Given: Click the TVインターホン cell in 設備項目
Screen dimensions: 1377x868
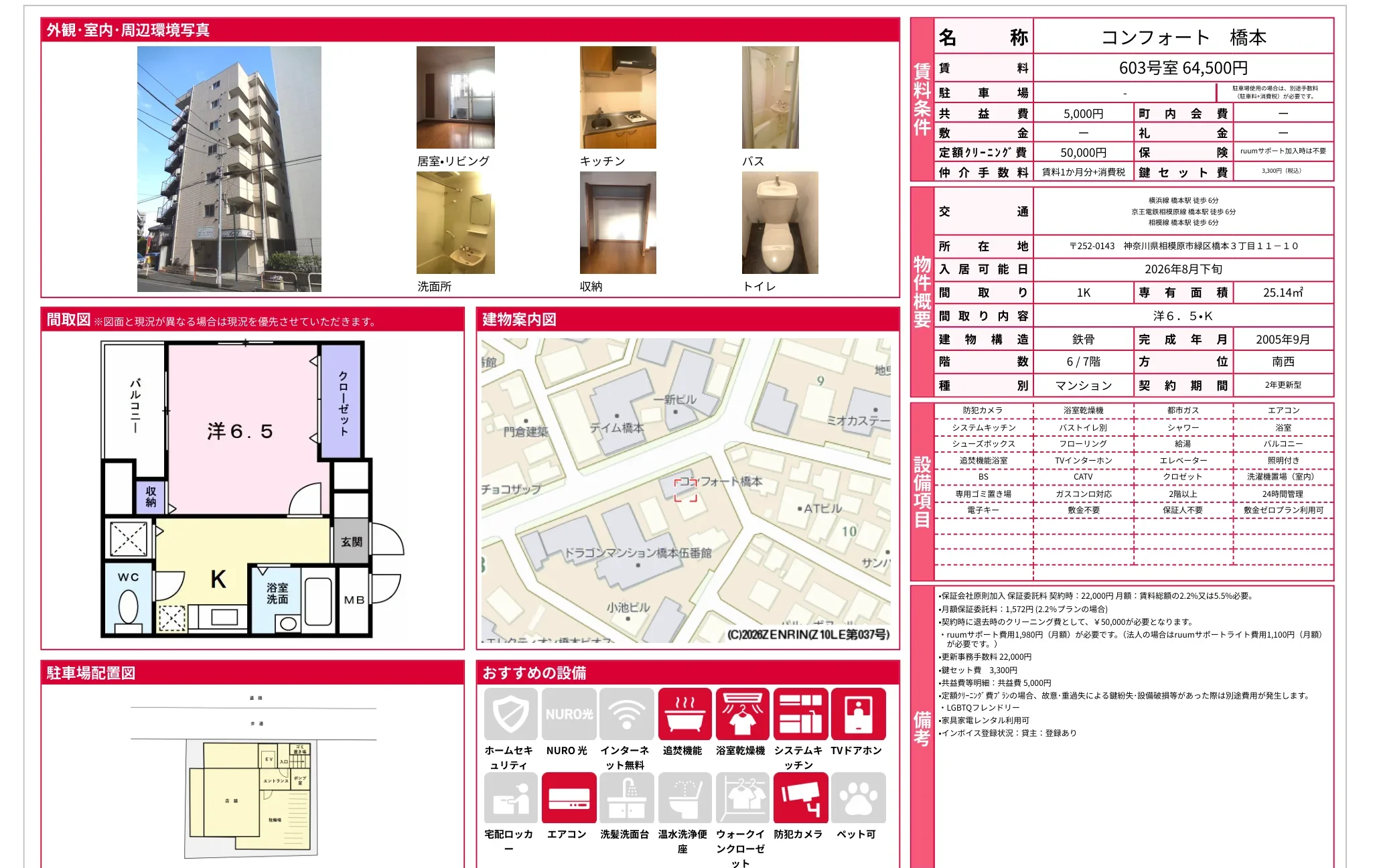Looking at the screenshot, I should (x=1083, y=461).
